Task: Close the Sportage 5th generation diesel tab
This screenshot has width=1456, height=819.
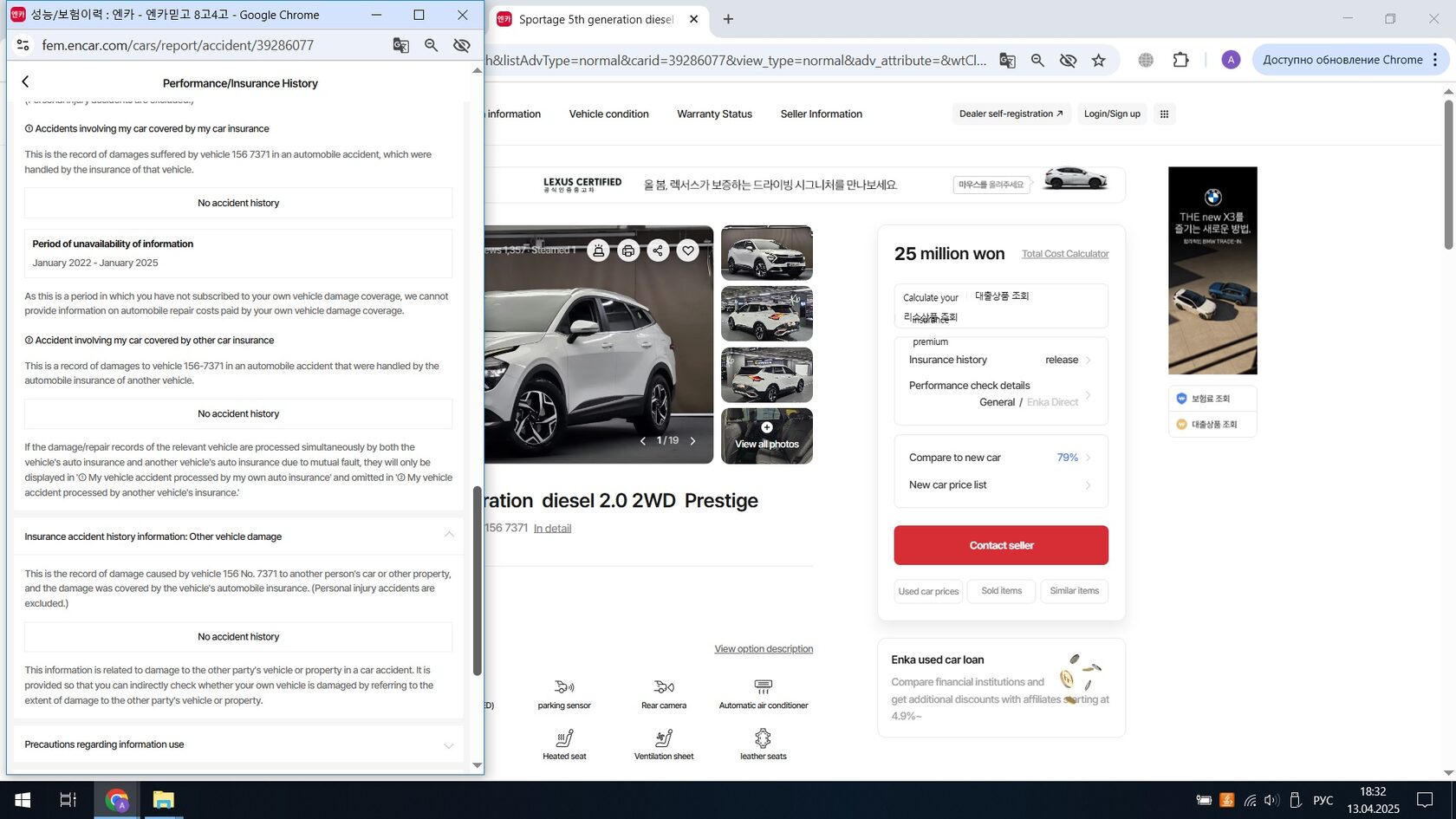Action: (x=693, y=19)
